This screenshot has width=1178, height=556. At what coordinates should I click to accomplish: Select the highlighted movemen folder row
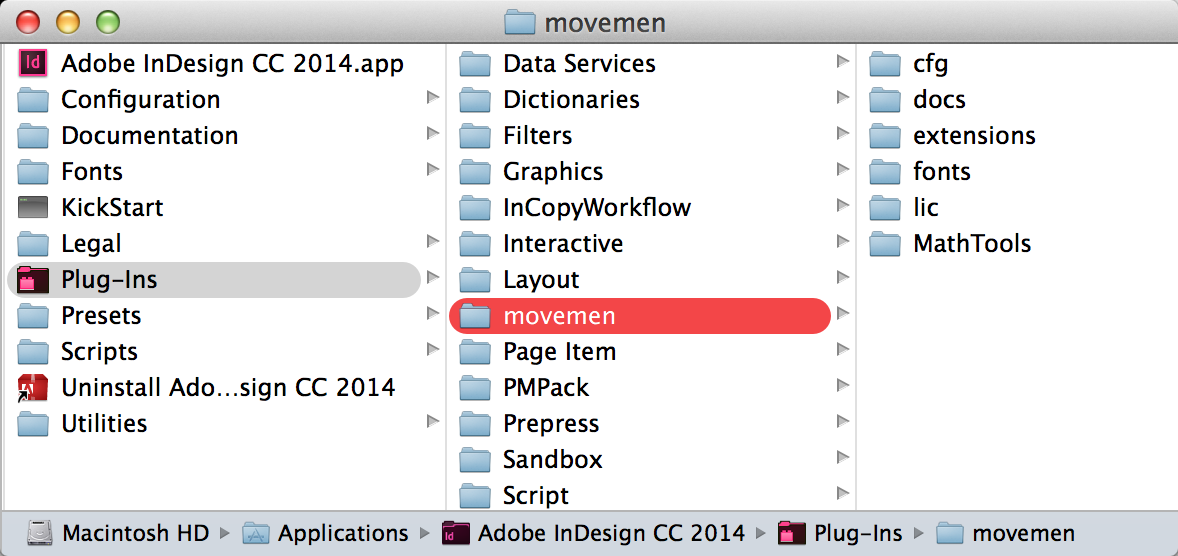click(639, 316)
